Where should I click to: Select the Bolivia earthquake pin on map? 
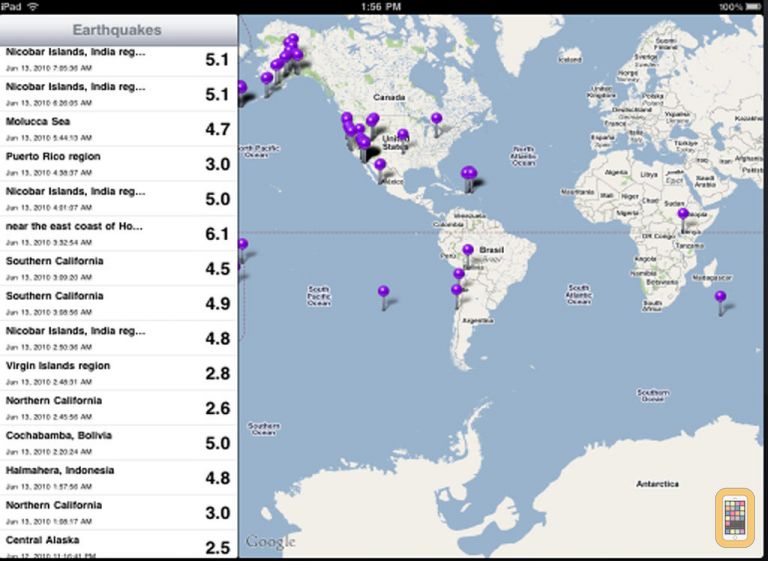click(x=459, y=274)
